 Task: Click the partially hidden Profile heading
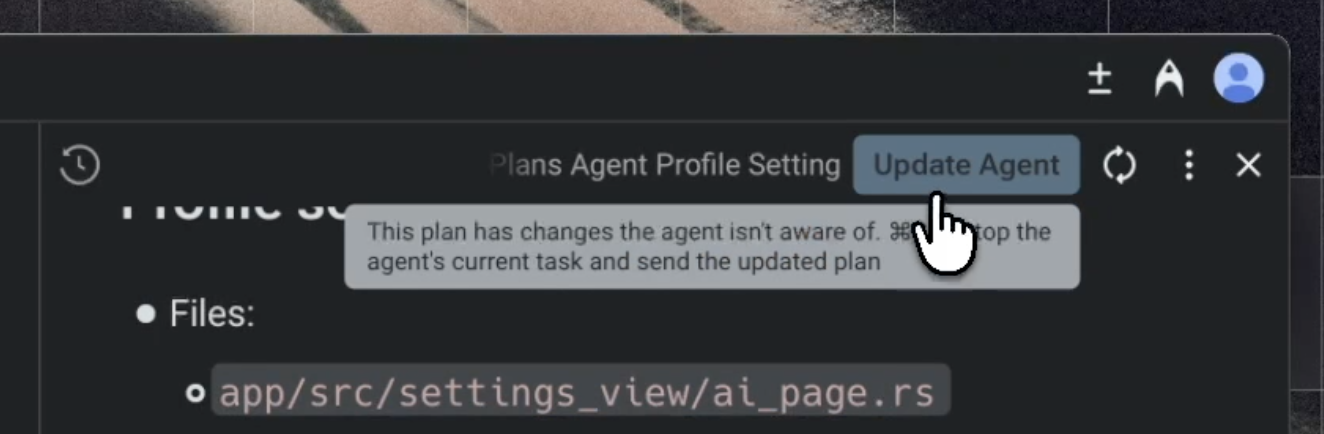click(x=232, y=207)
